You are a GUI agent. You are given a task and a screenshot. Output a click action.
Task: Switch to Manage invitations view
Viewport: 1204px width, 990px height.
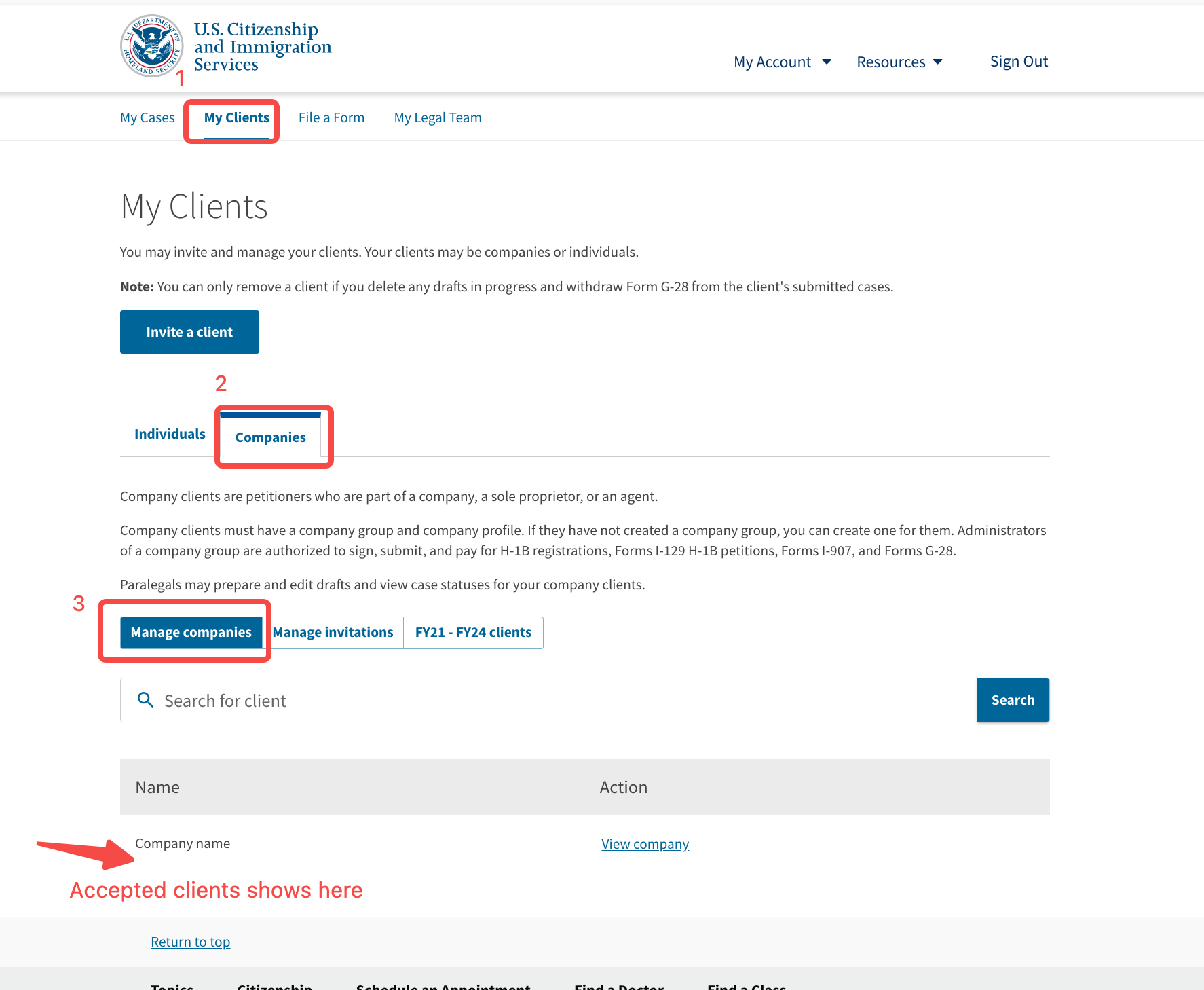tap(333, 632)
